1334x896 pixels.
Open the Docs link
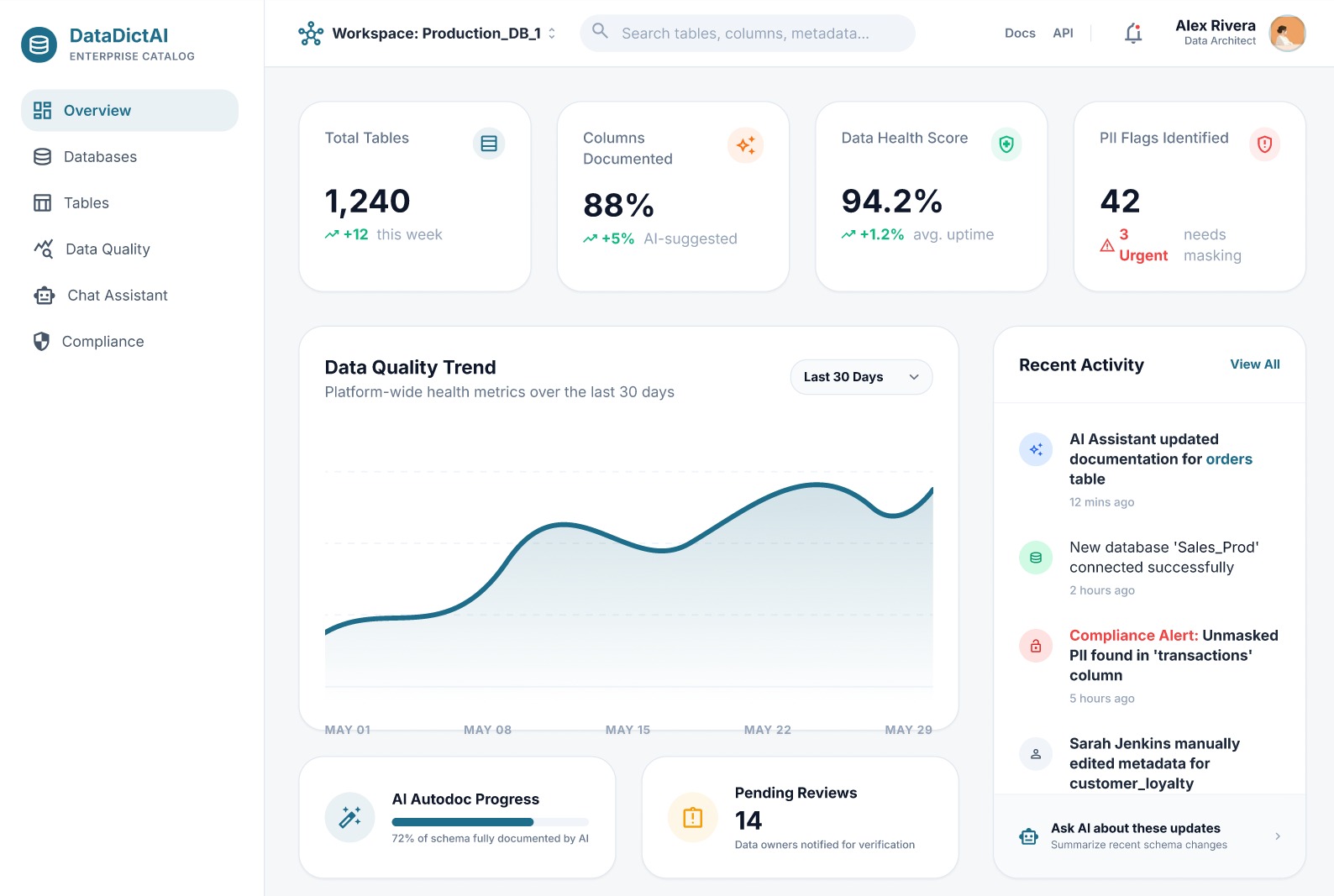click(1019, 34)
